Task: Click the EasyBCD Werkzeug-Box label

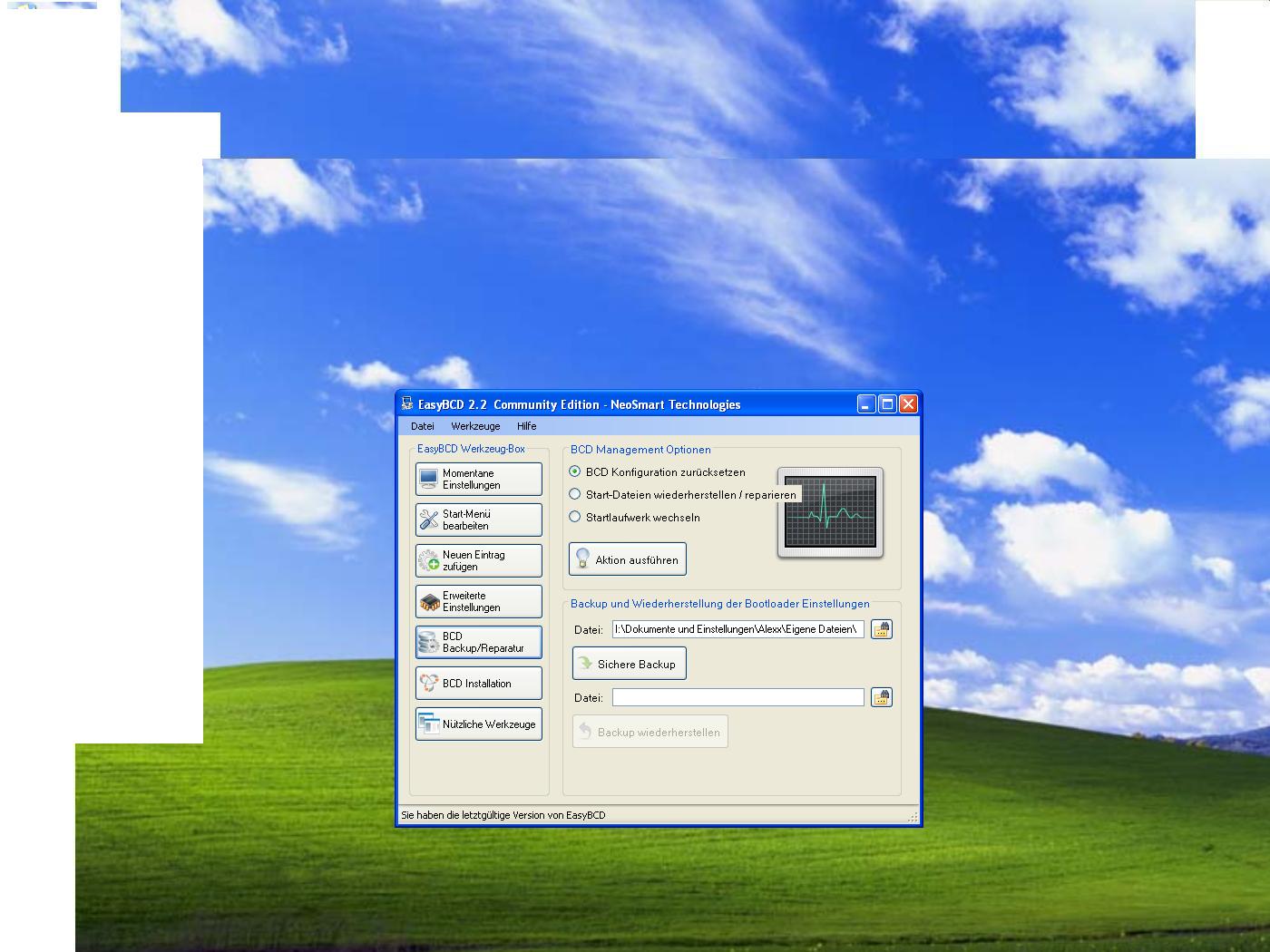Action: tap(471, 449)
